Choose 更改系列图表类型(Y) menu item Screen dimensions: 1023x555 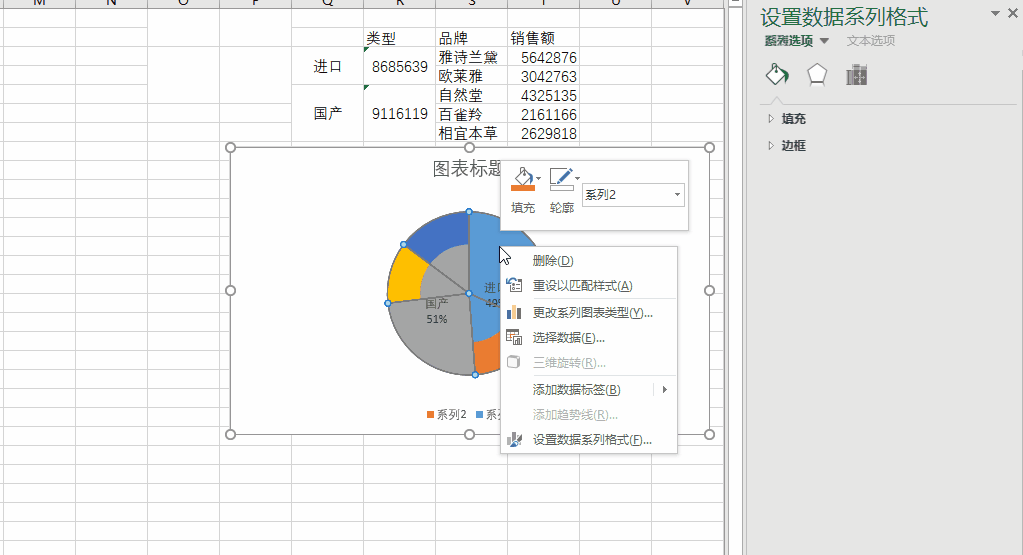coord(589,312)
